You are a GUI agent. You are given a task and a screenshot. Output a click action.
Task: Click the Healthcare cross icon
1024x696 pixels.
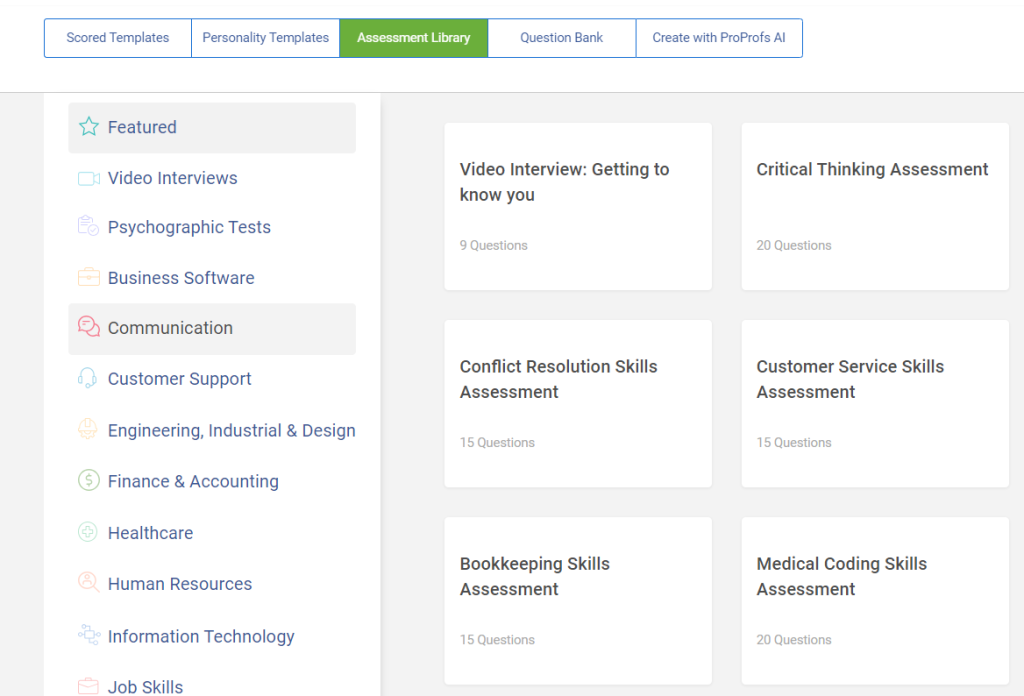89,533
